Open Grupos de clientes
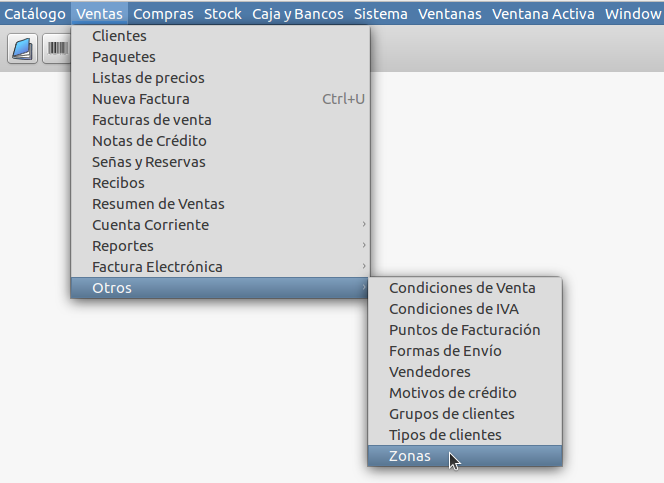664x483 pixels. (465, 414)
